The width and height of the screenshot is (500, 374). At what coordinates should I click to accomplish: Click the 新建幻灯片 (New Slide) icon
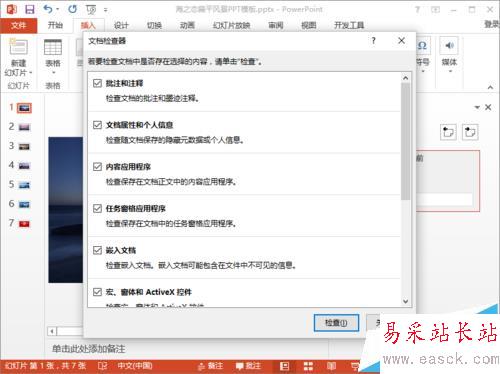coord(19,47)
